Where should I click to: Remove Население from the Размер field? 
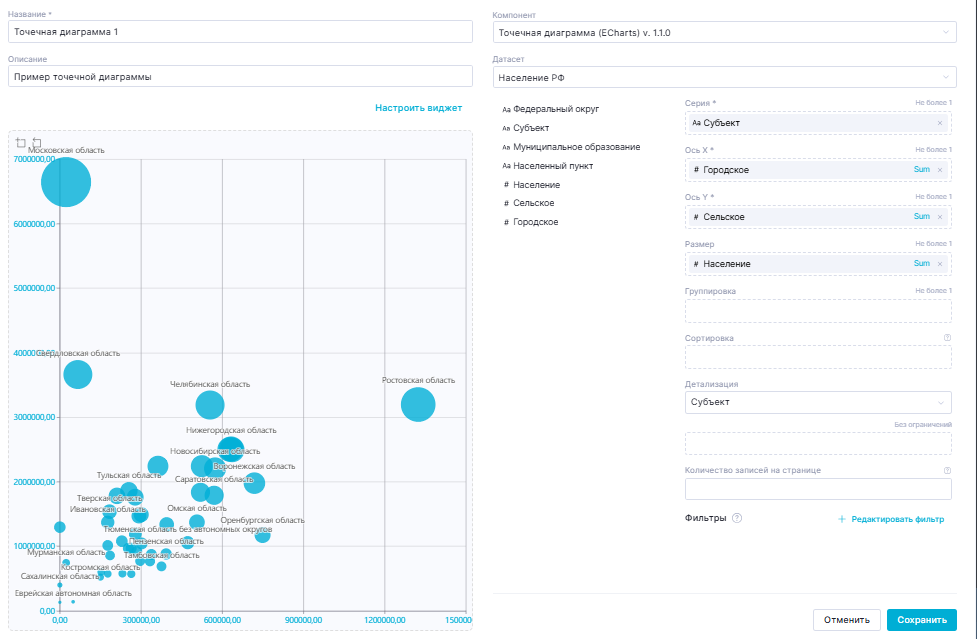[940, 264]
